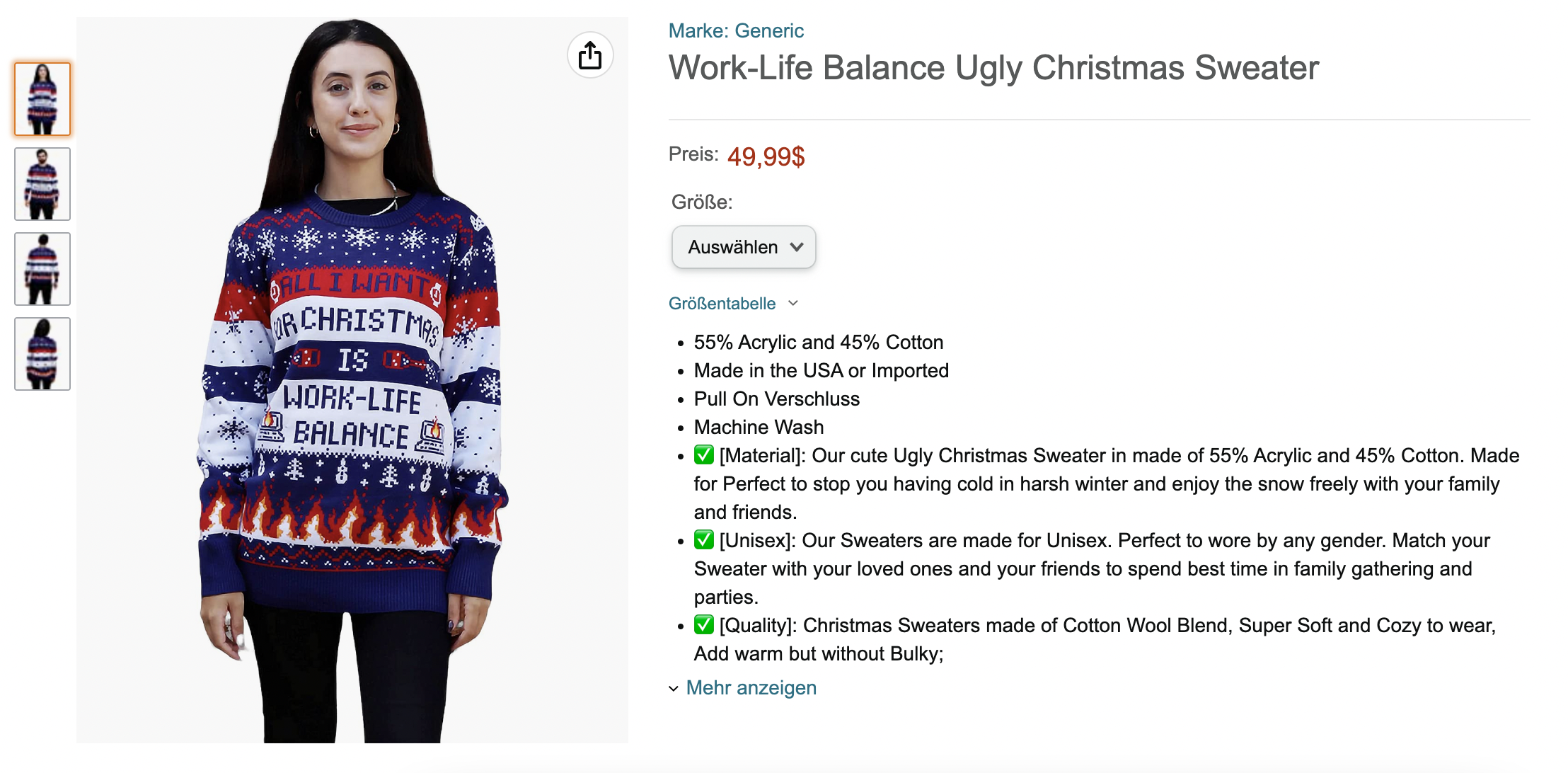
Task: Show the man back-view thumbnail
Action: pos(42,269)
